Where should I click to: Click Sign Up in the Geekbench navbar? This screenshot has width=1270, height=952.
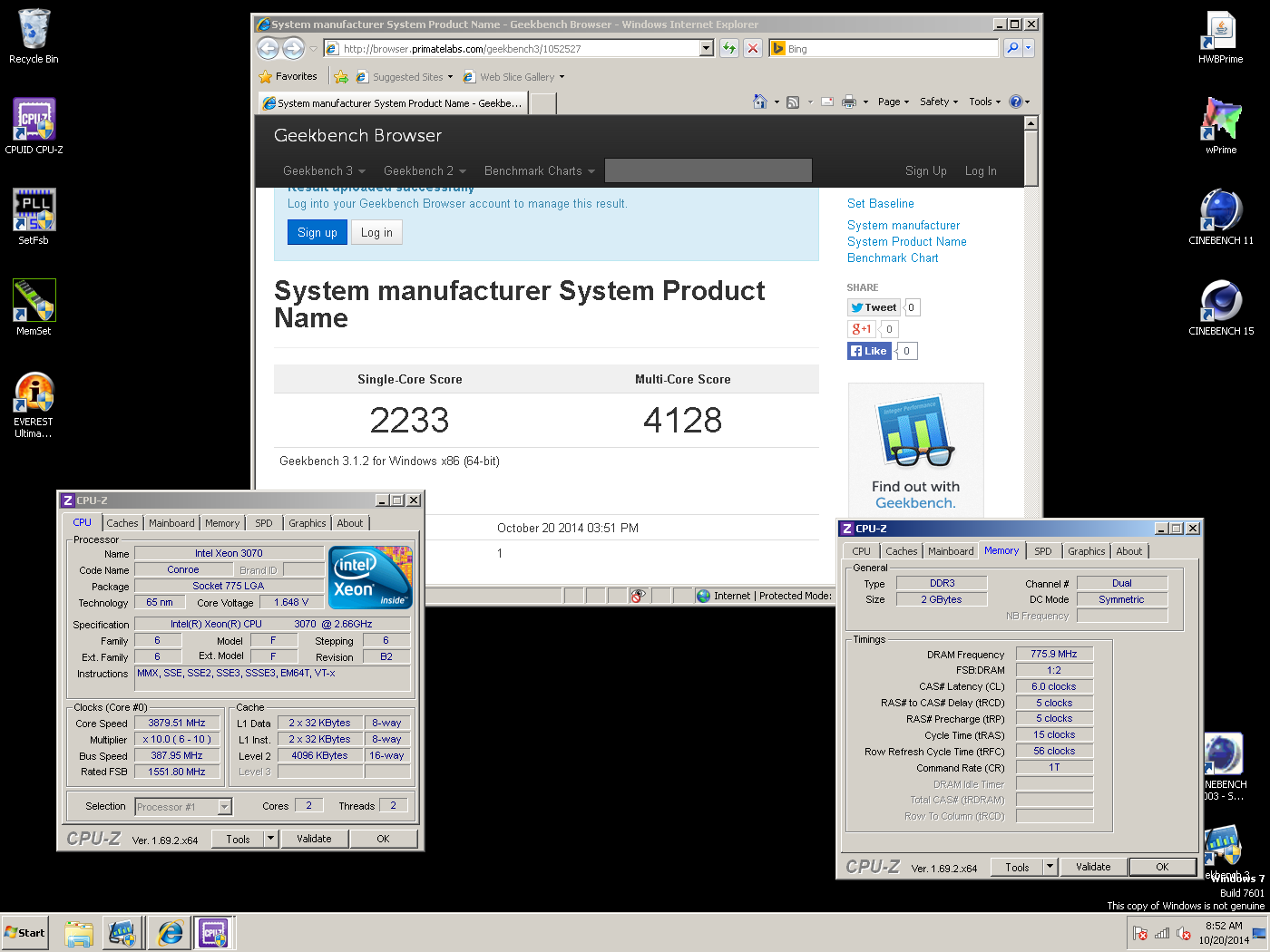926,170
